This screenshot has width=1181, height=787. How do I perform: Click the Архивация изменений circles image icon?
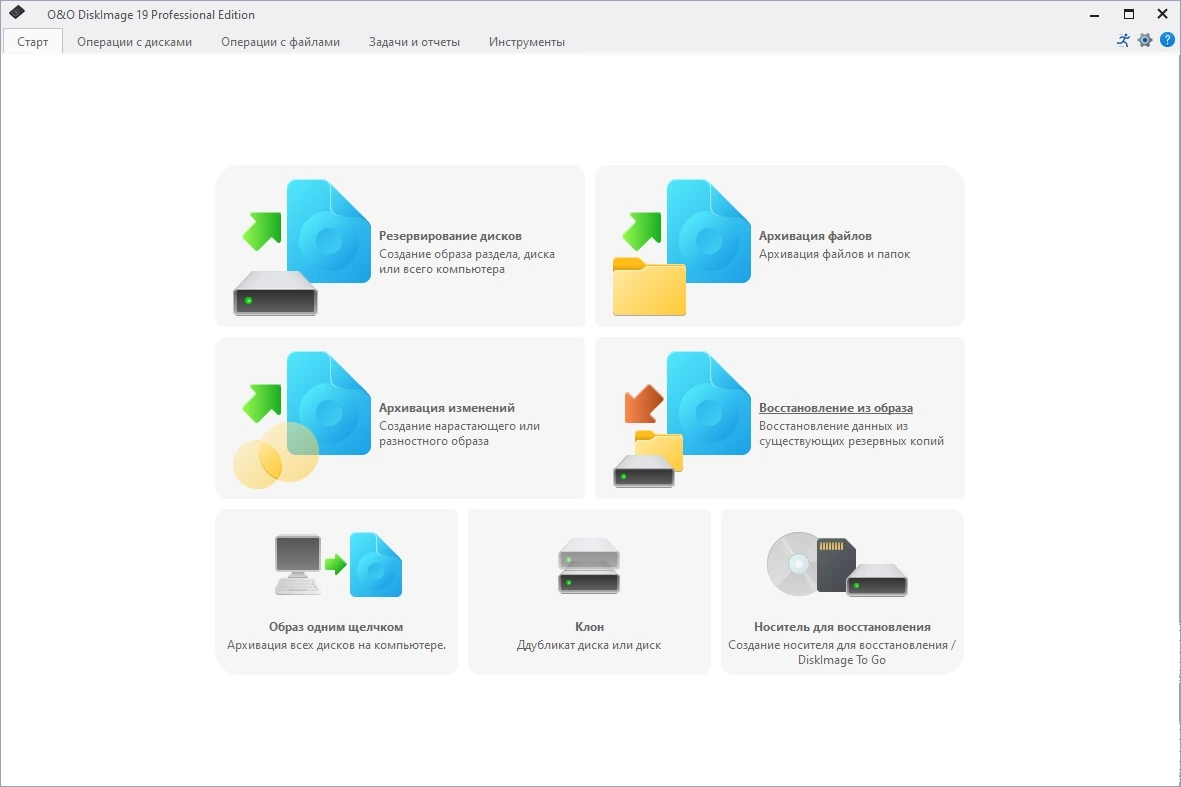302,419
